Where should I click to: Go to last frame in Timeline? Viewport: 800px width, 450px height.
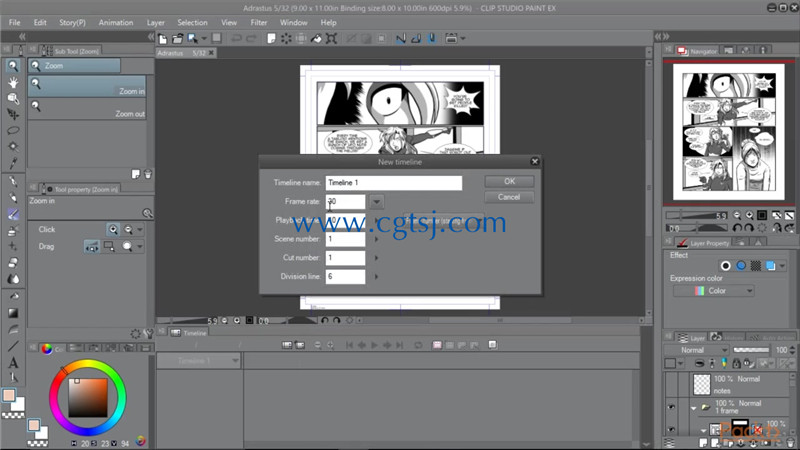pos(399,345)
